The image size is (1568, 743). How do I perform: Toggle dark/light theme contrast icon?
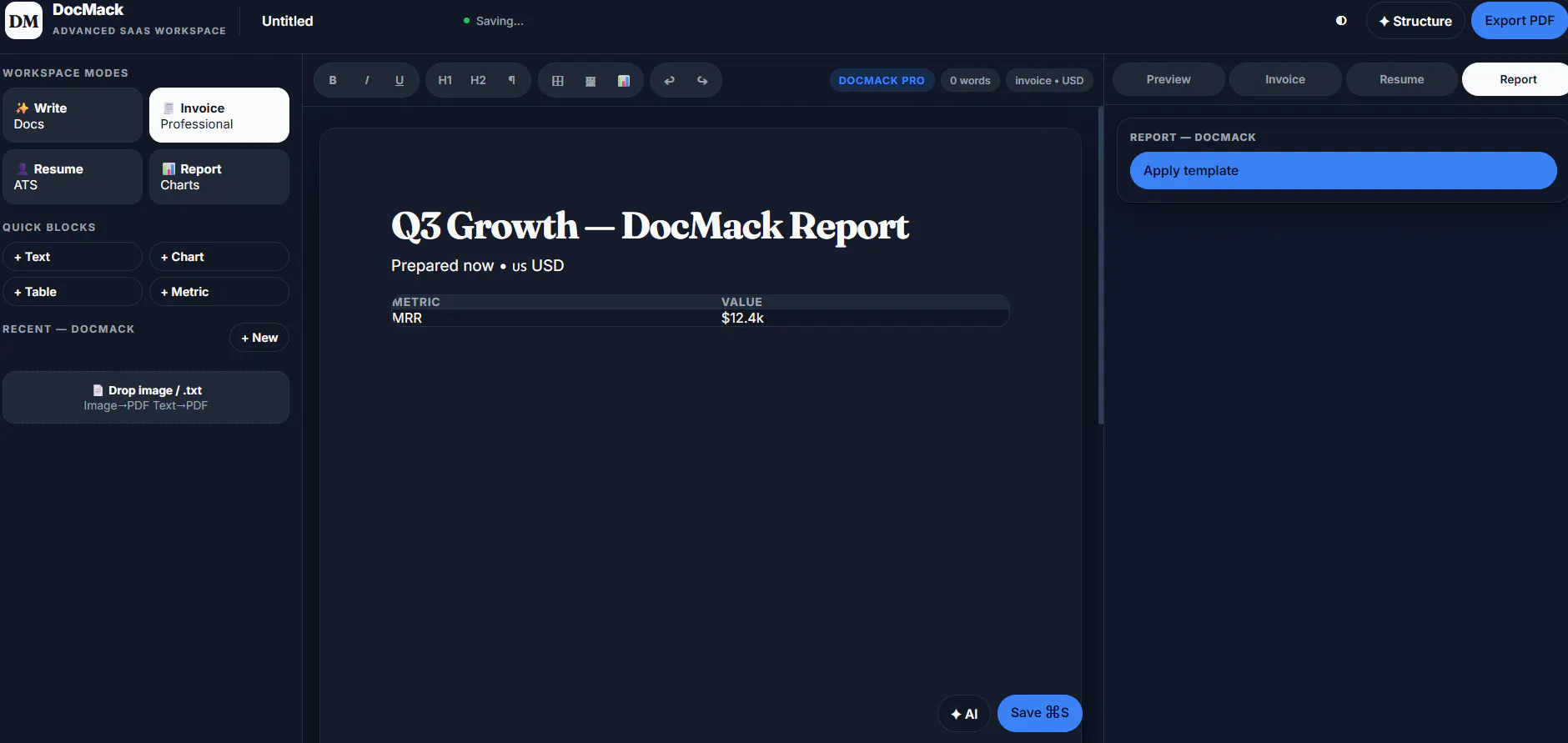(x=1341, y=21)
